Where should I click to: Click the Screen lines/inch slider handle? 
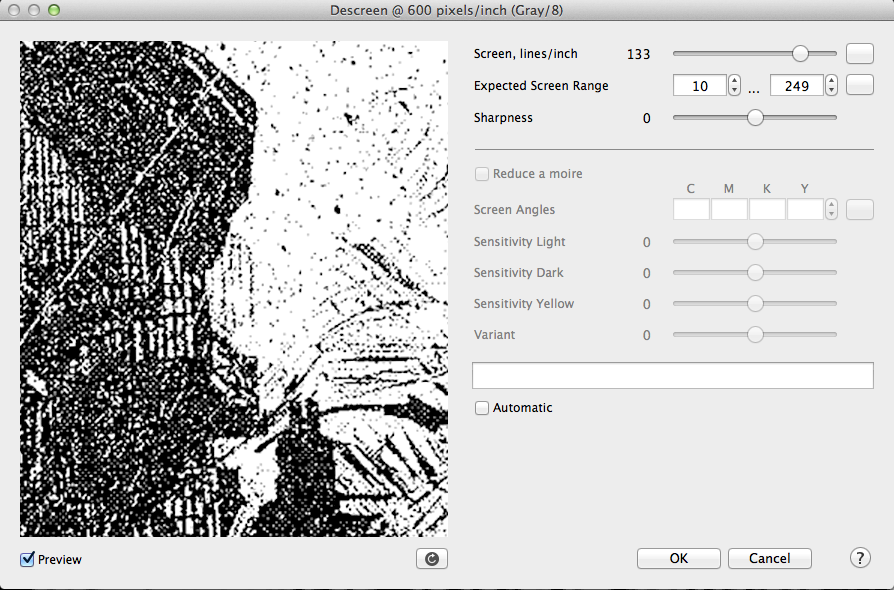(x=800, y=54)
